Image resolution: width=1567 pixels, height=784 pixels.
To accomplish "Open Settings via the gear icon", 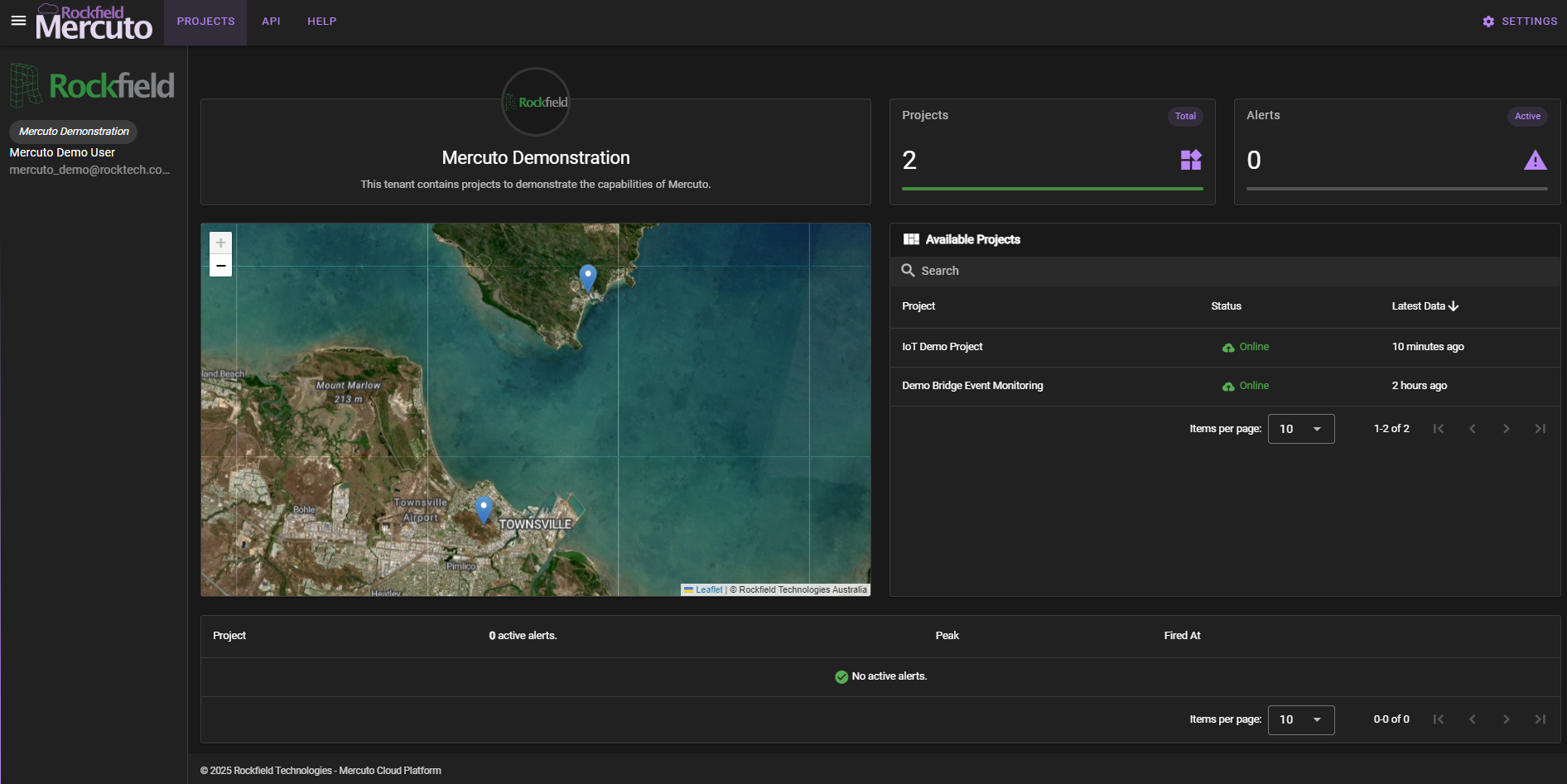I will (x=1488, y=22).
